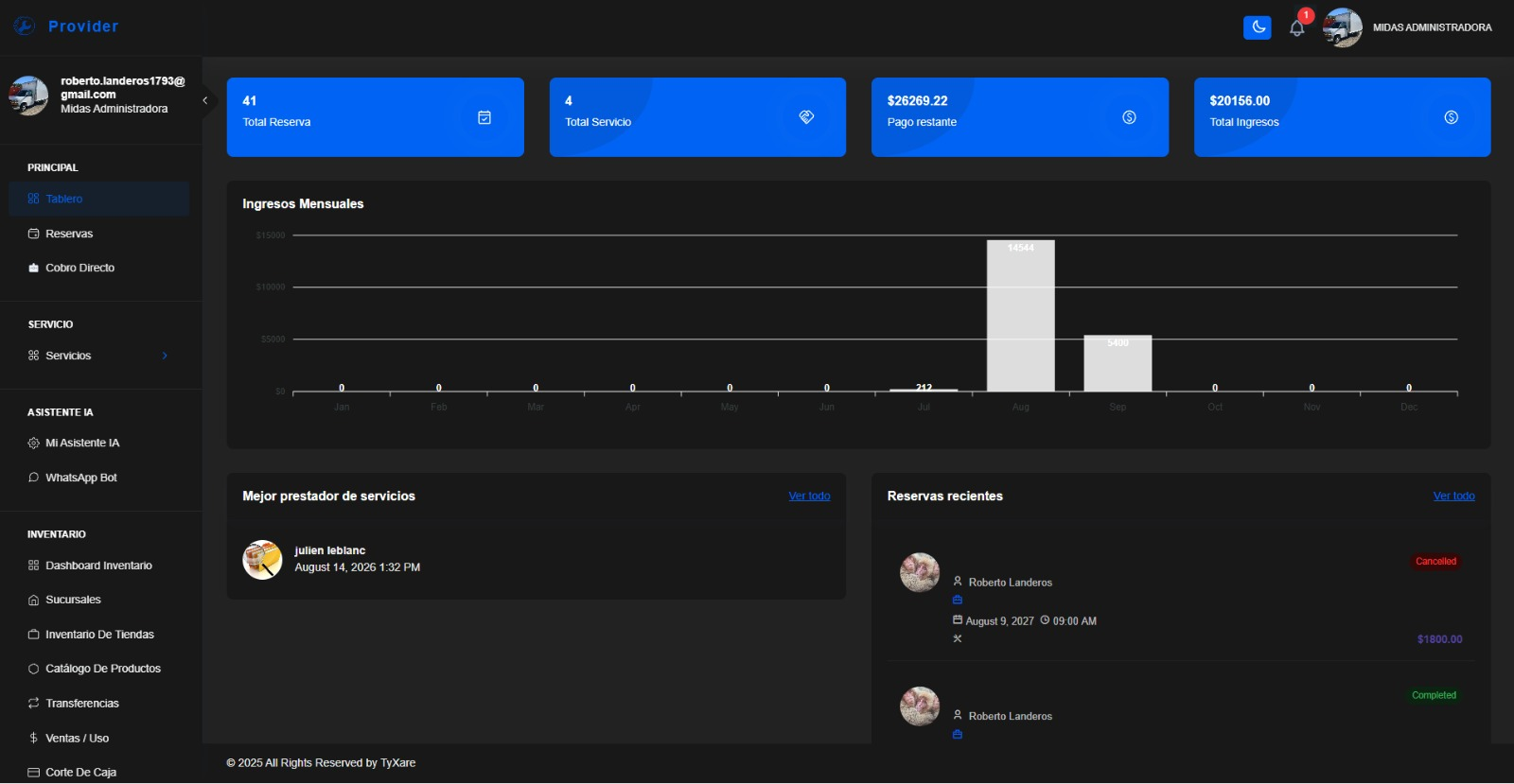Click the Completed status badge
Image resolution: width=1514 pixels, height=784 pixels.
pos(1434,695)
